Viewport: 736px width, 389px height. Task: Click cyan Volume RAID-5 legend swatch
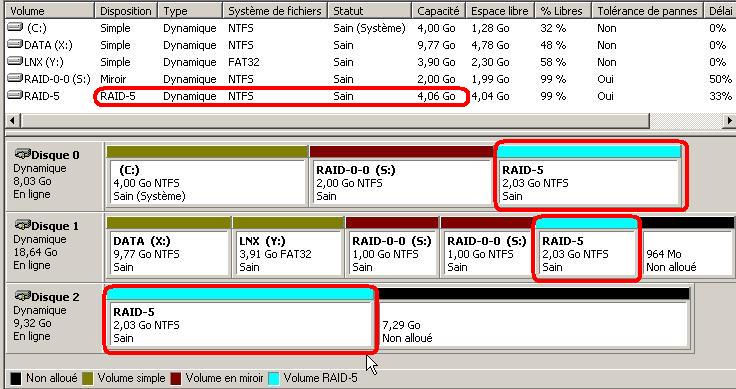274,378
